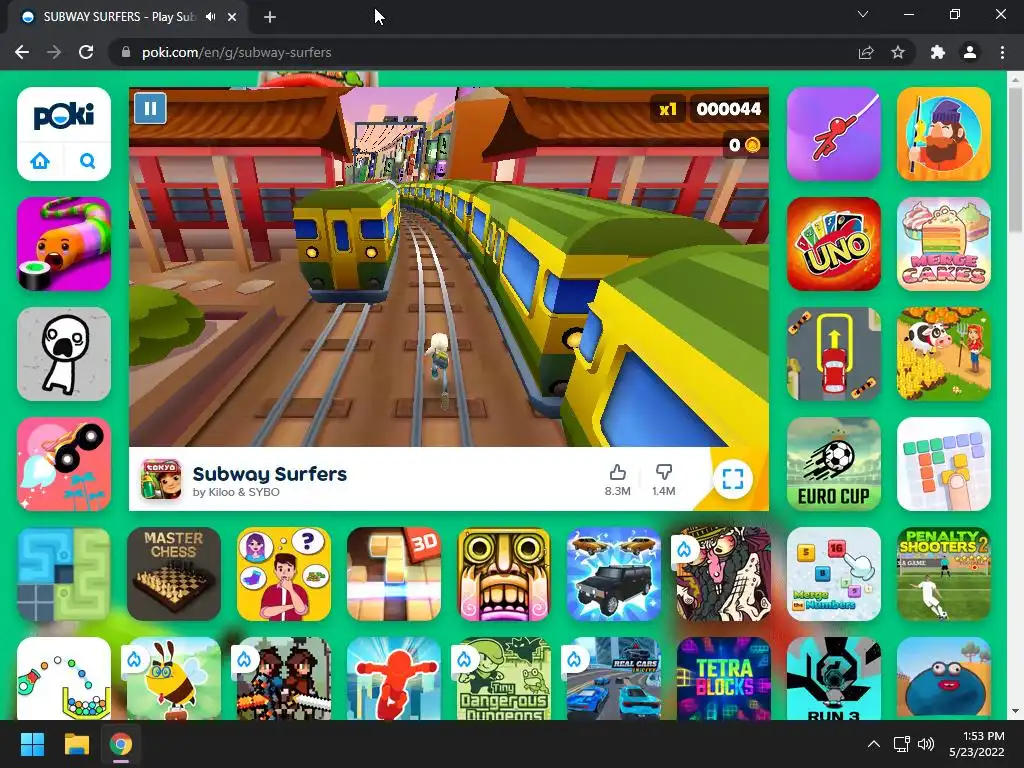Open the ball cup drop game
1024x768 pixels.
point(64,679)
